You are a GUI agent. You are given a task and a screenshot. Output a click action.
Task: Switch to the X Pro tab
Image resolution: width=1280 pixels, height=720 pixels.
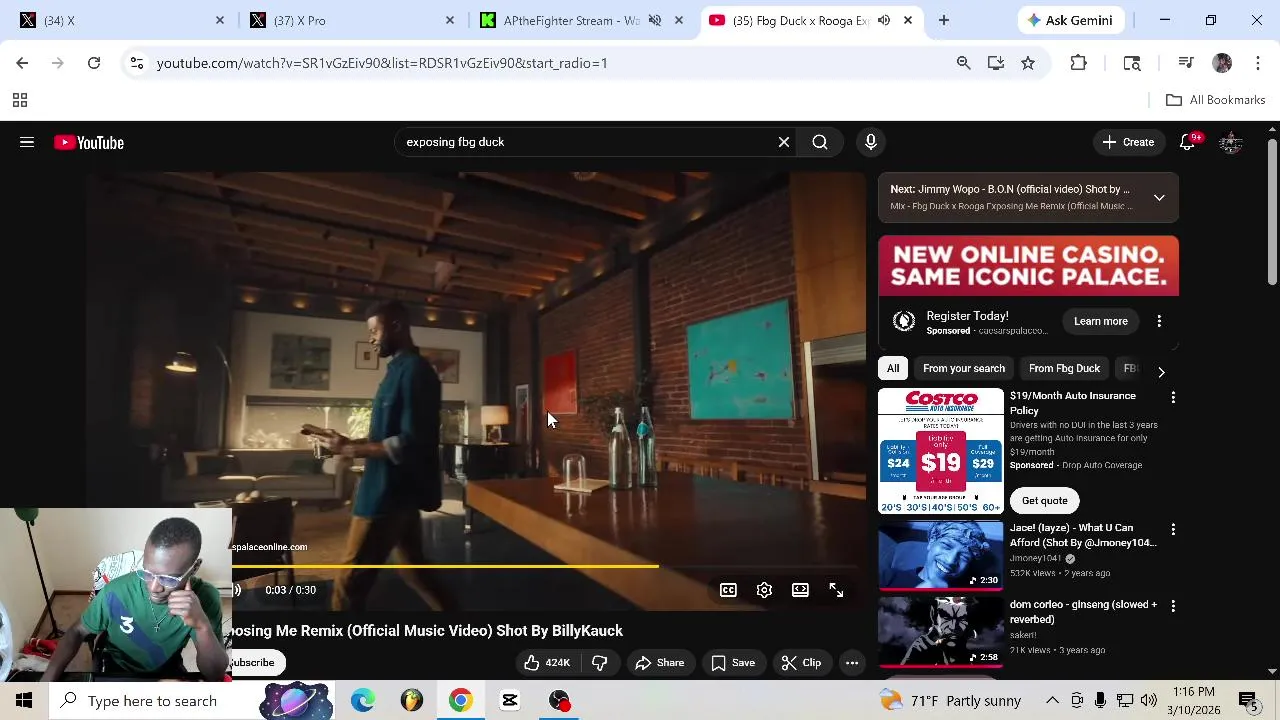(350, 20)
